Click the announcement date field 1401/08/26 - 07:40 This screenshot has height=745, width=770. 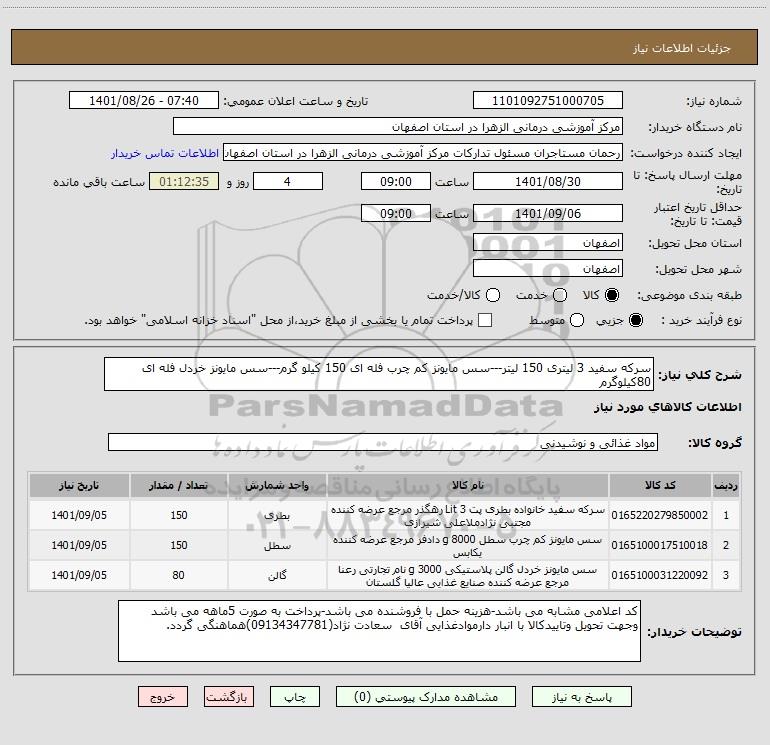pos(144,101)
